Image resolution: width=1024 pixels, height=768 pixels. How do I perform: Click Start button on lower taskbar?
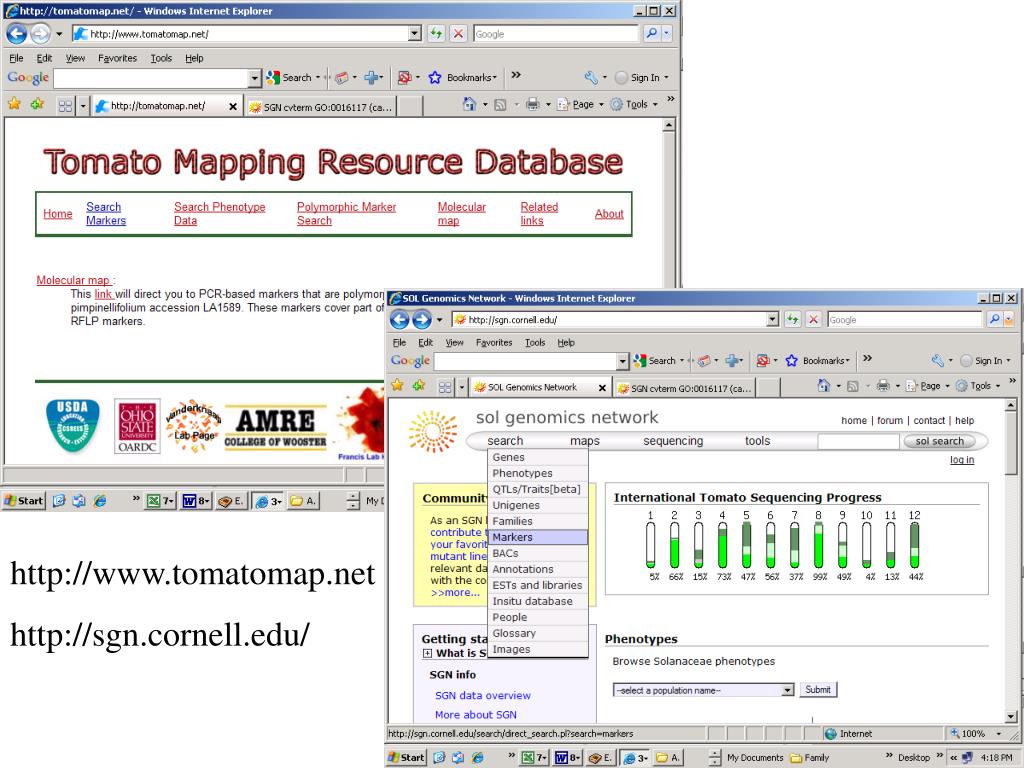pos(406,757)
